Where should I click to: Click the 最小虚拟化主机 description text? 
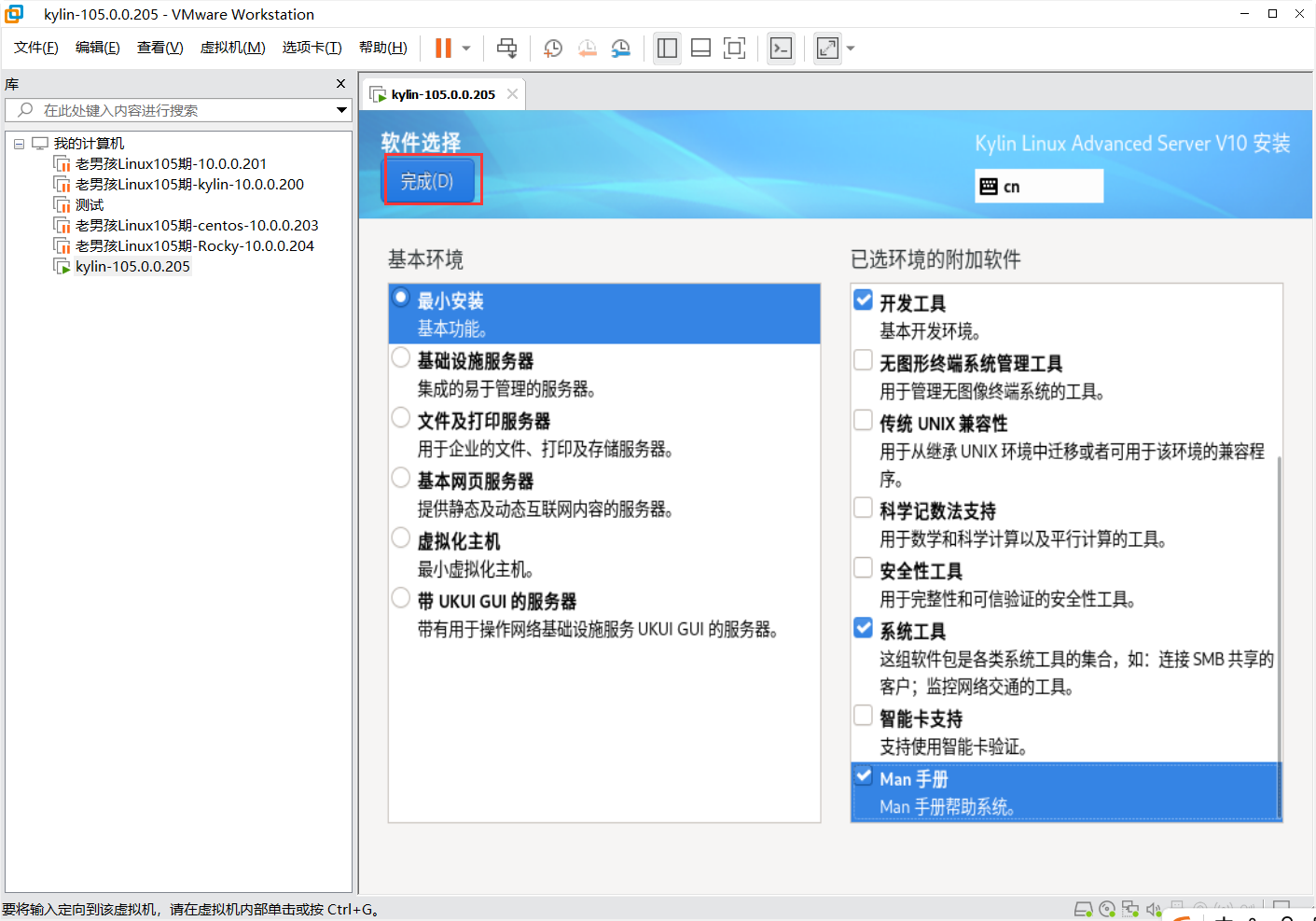coord(476,569)
